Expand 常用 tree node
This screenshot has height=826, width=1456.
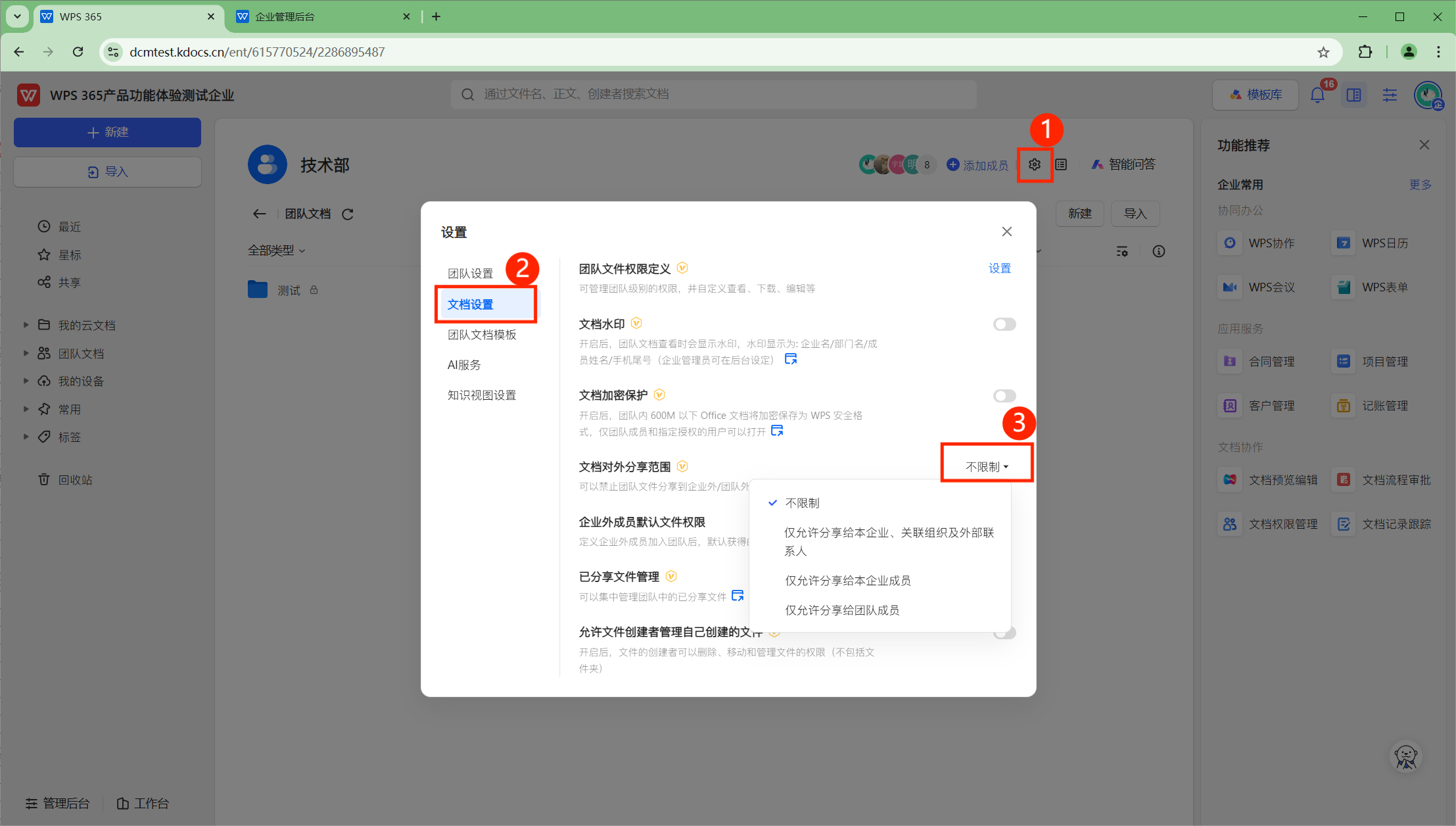26,409
